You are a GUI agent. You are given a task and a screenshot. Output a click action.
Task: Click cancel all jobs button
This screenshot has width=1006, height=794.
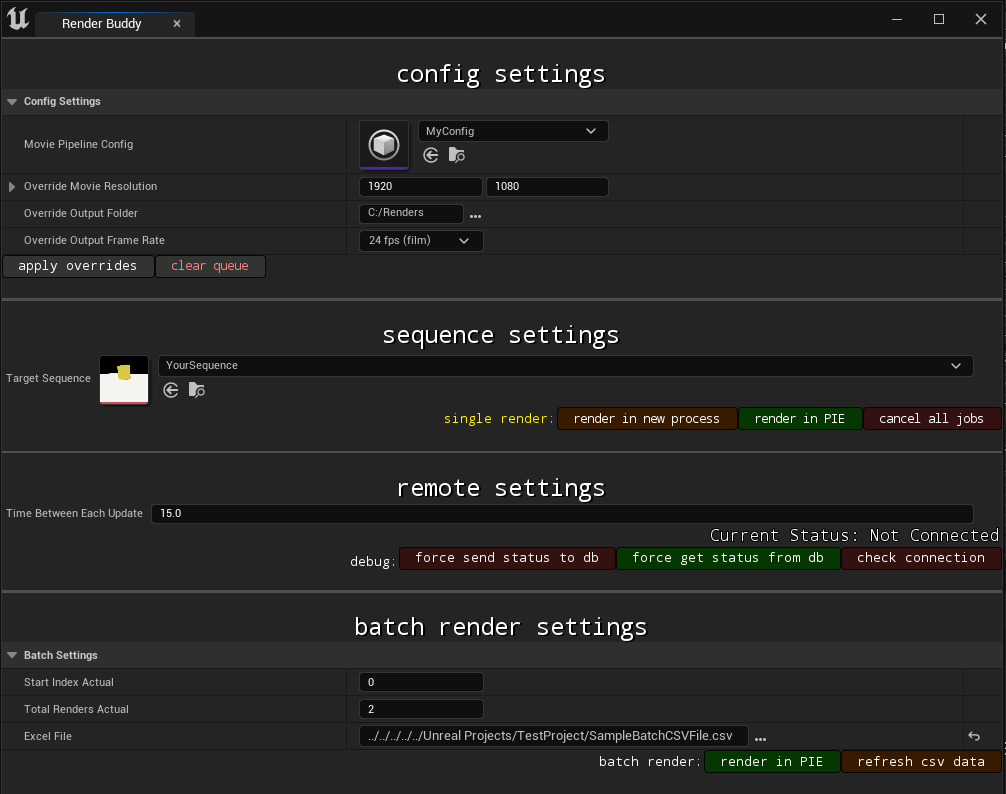932,419
